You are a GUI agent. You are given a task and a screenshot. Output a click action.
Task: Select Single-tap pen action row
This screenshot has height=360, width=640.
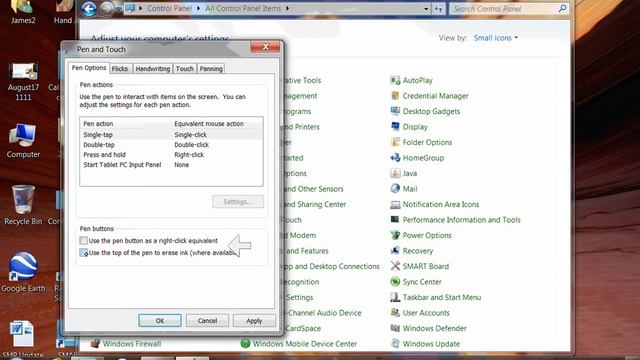pyautogui.click(x=171, y=135)
